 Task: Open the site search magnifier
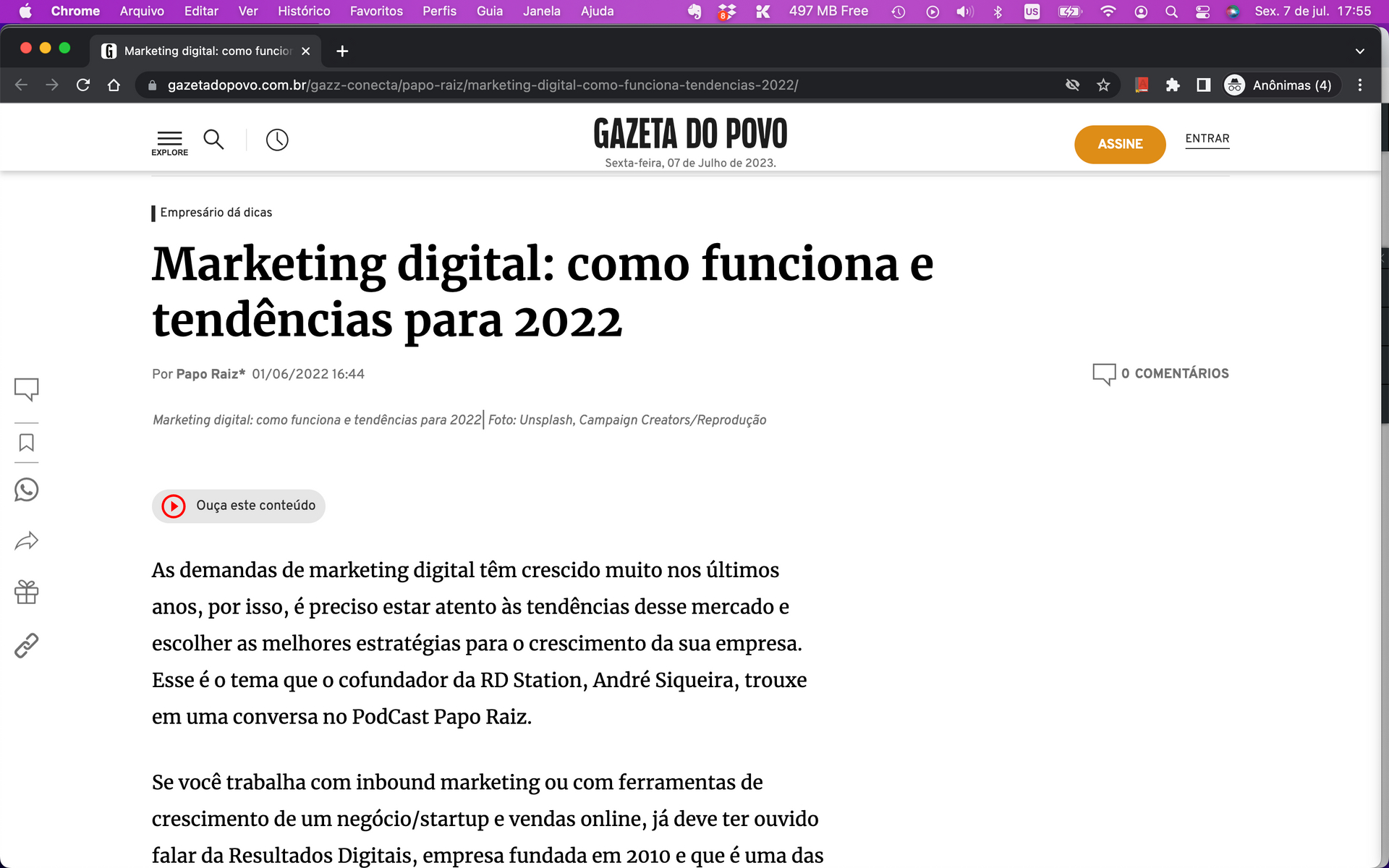(213, 139)
